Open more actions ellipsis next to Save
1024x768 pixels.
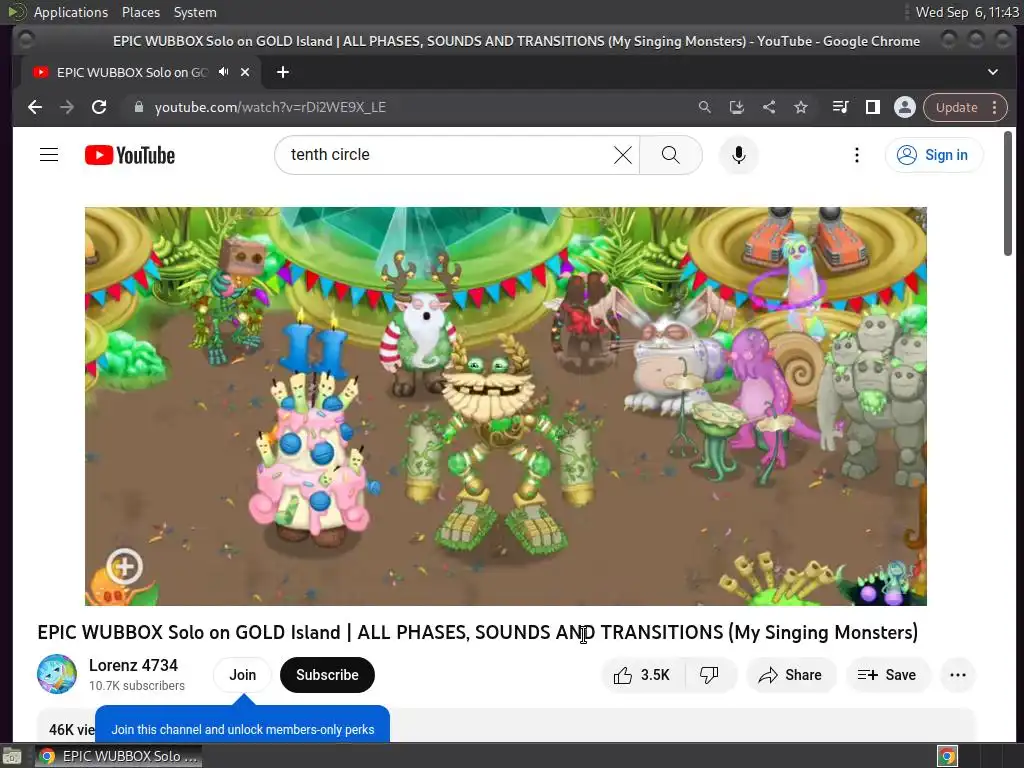958,675
